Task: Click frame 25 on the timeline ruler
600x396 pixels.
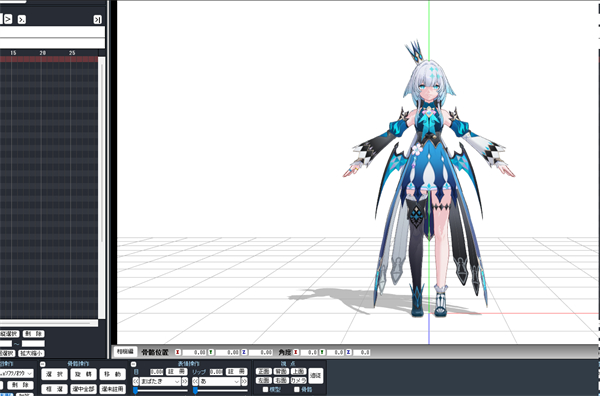Action: click(x=72, y=53)
